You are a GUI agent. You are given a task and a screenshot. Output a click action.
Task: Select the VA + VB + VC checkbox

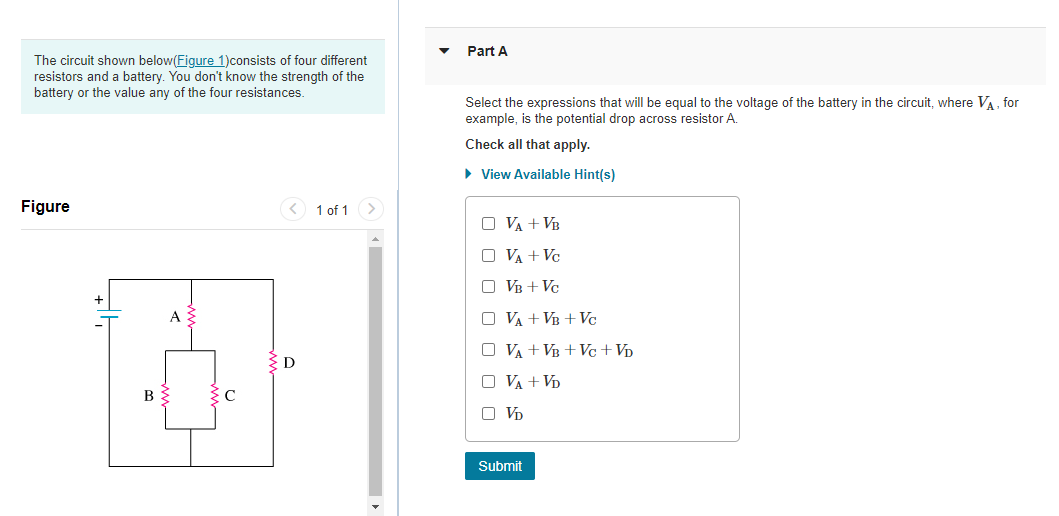coord(488,318)
